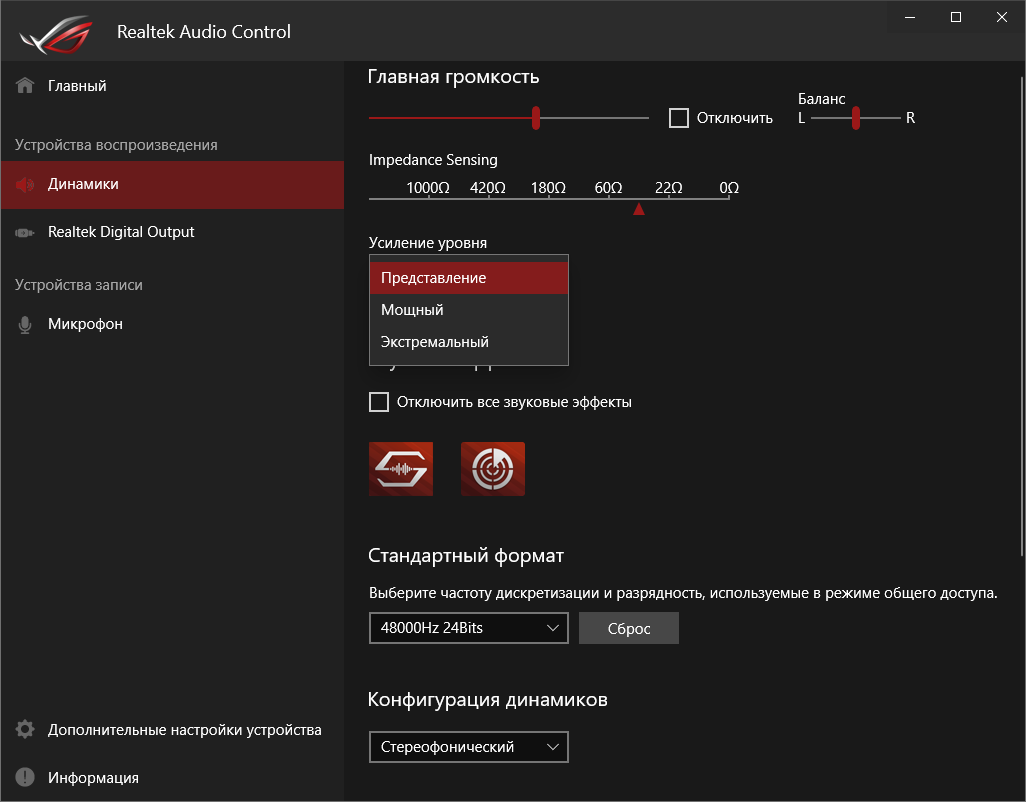Click the Realtek Digital Output connector icon
The height and width of the screenshot is (802, 1026).
[x=25, y=232]
